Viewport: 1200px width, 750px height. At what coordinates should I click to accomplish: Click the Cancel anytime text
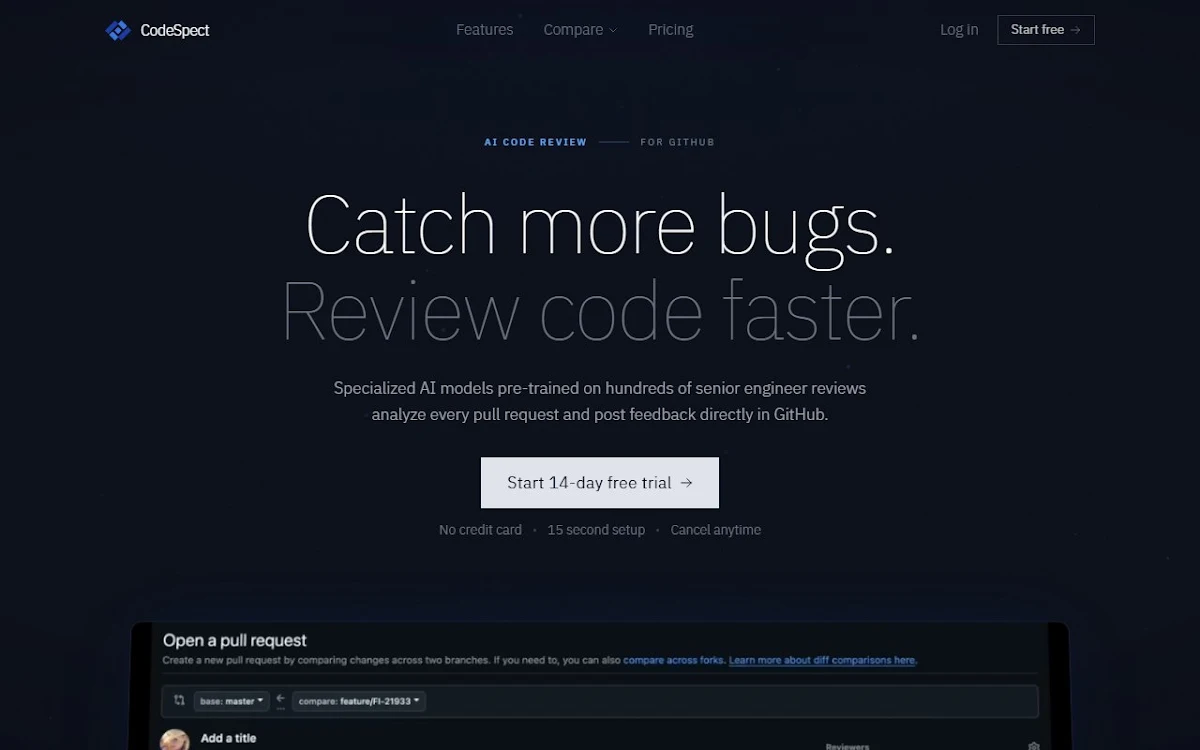(715, 530)
